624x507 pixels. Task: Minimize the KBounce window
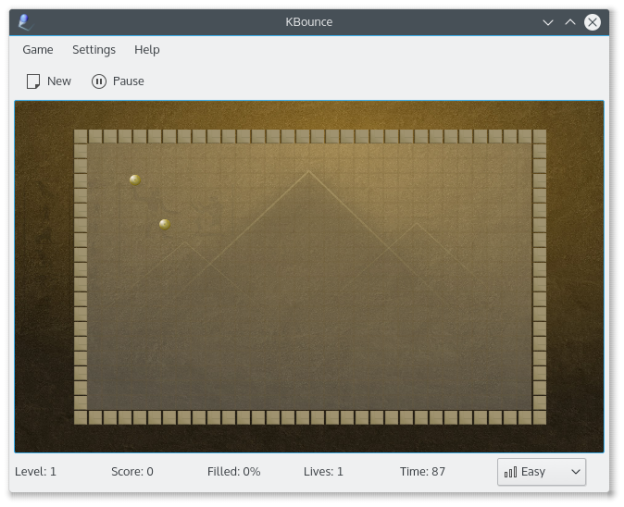click(548, 22)
